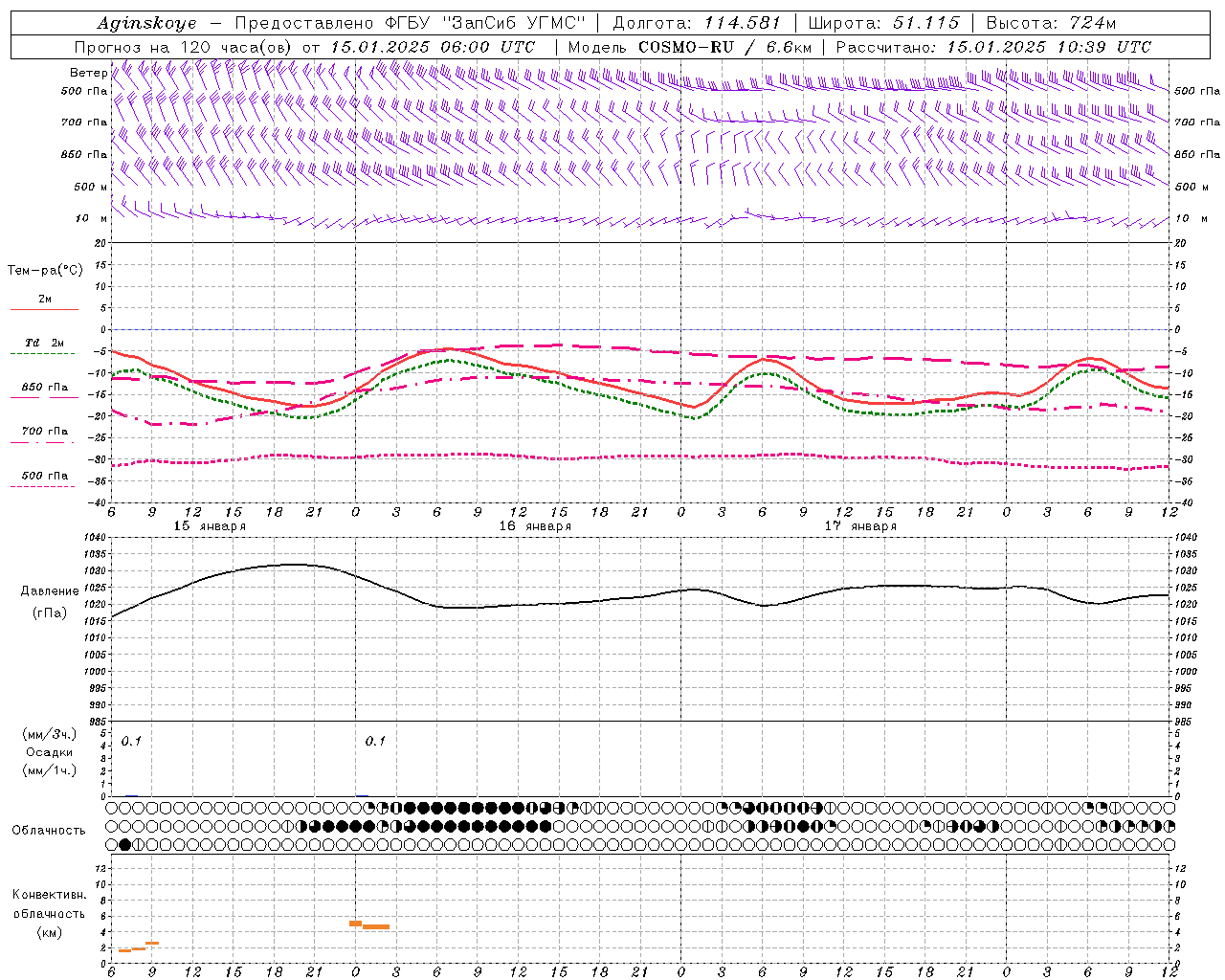Click the (гПа) unit under Давление
This screenshot has width=1225, height=980.
(50, 613)
